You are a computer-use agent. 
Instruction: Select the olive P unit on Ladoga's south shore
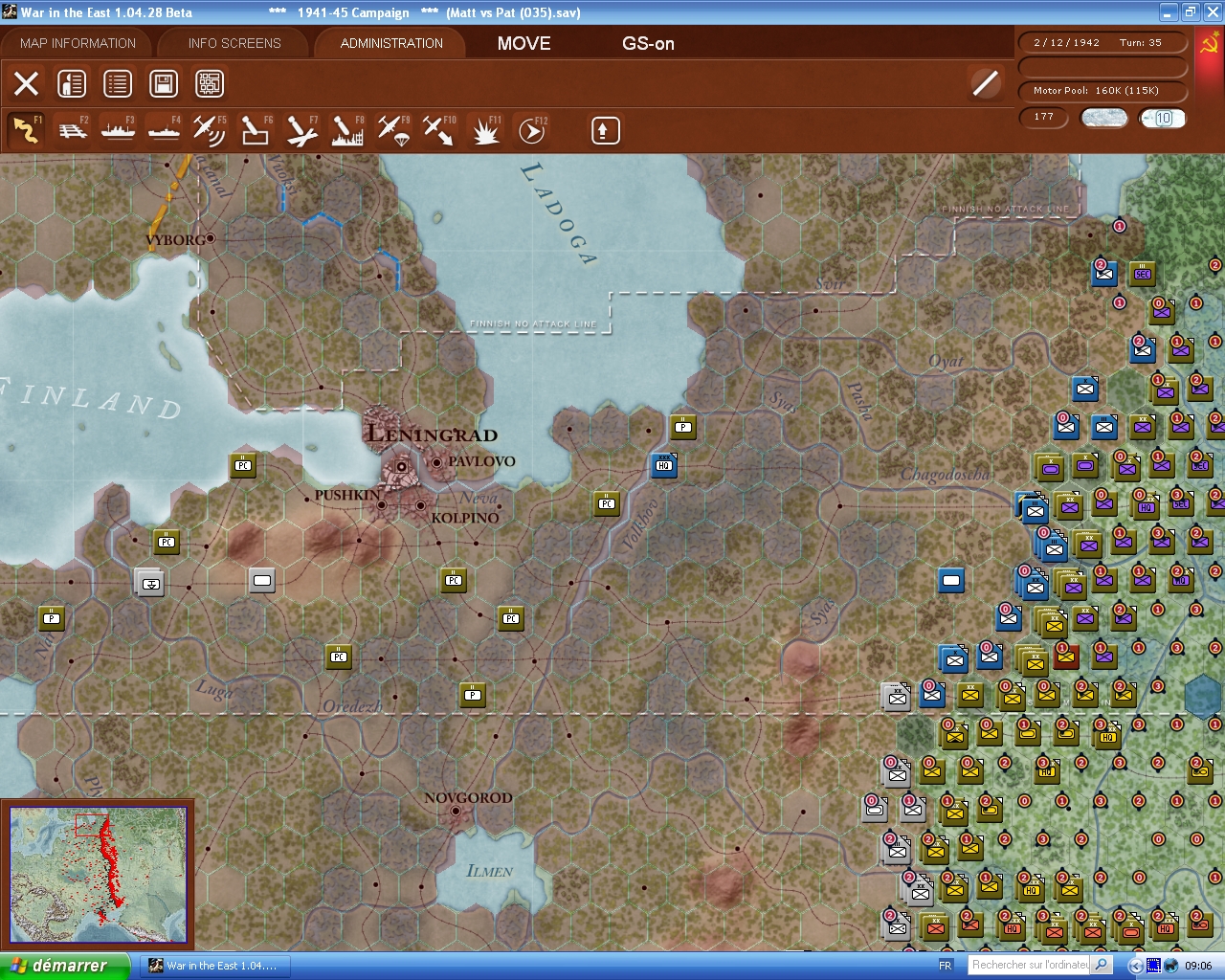(x=683, y=427)
